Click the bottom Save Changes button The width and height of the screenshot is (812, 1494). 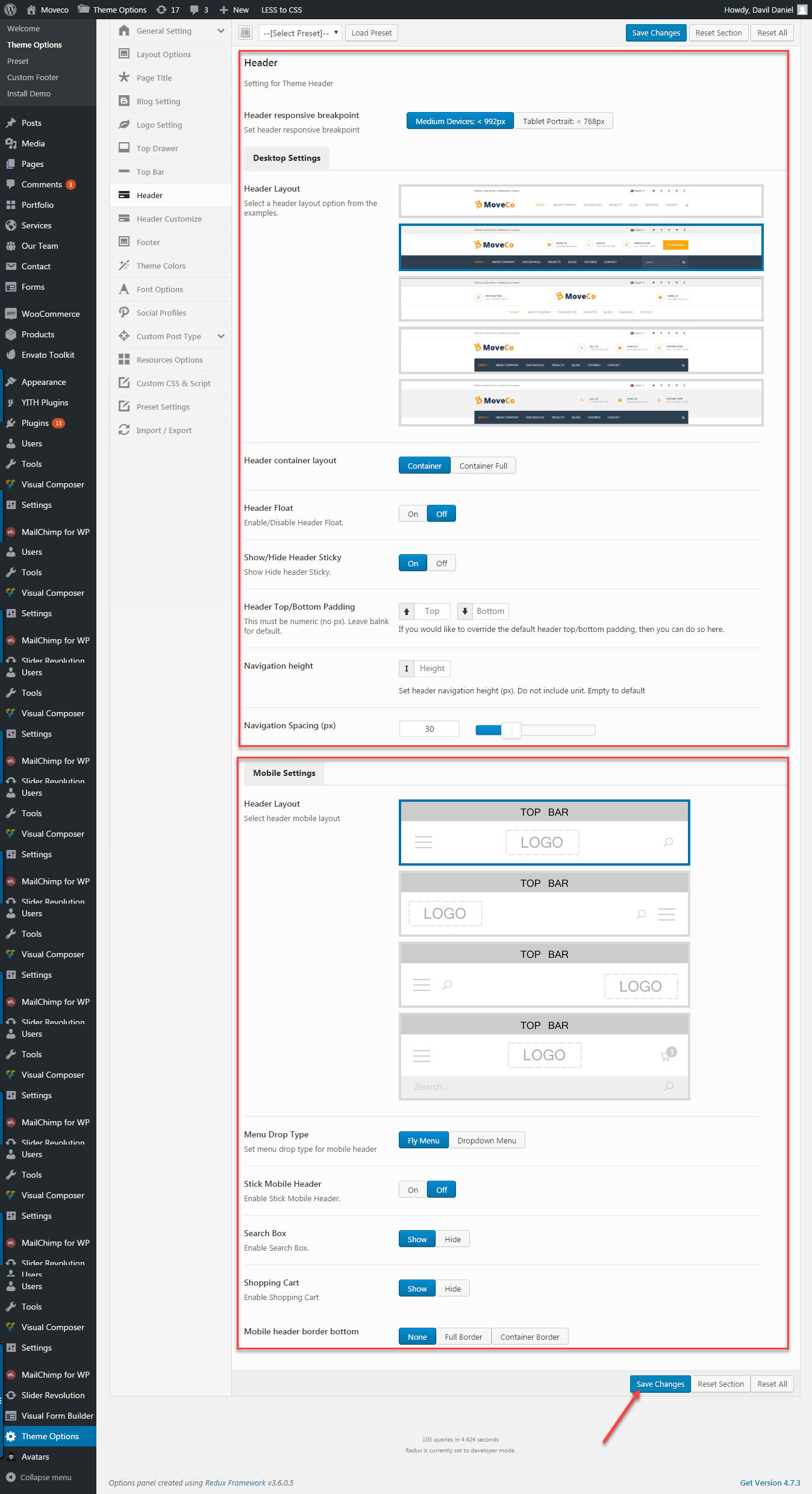pos(660,1384)
